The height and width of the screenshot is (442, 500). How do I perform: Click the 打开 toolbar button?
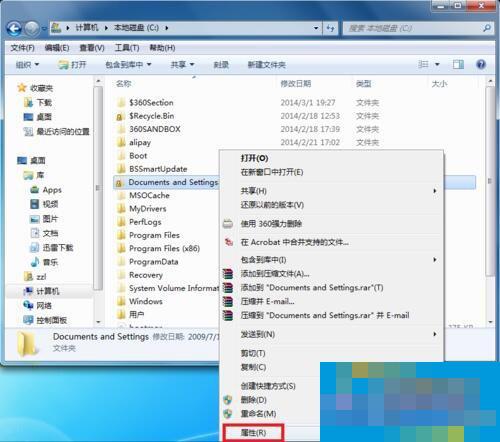tap(72, 65)
